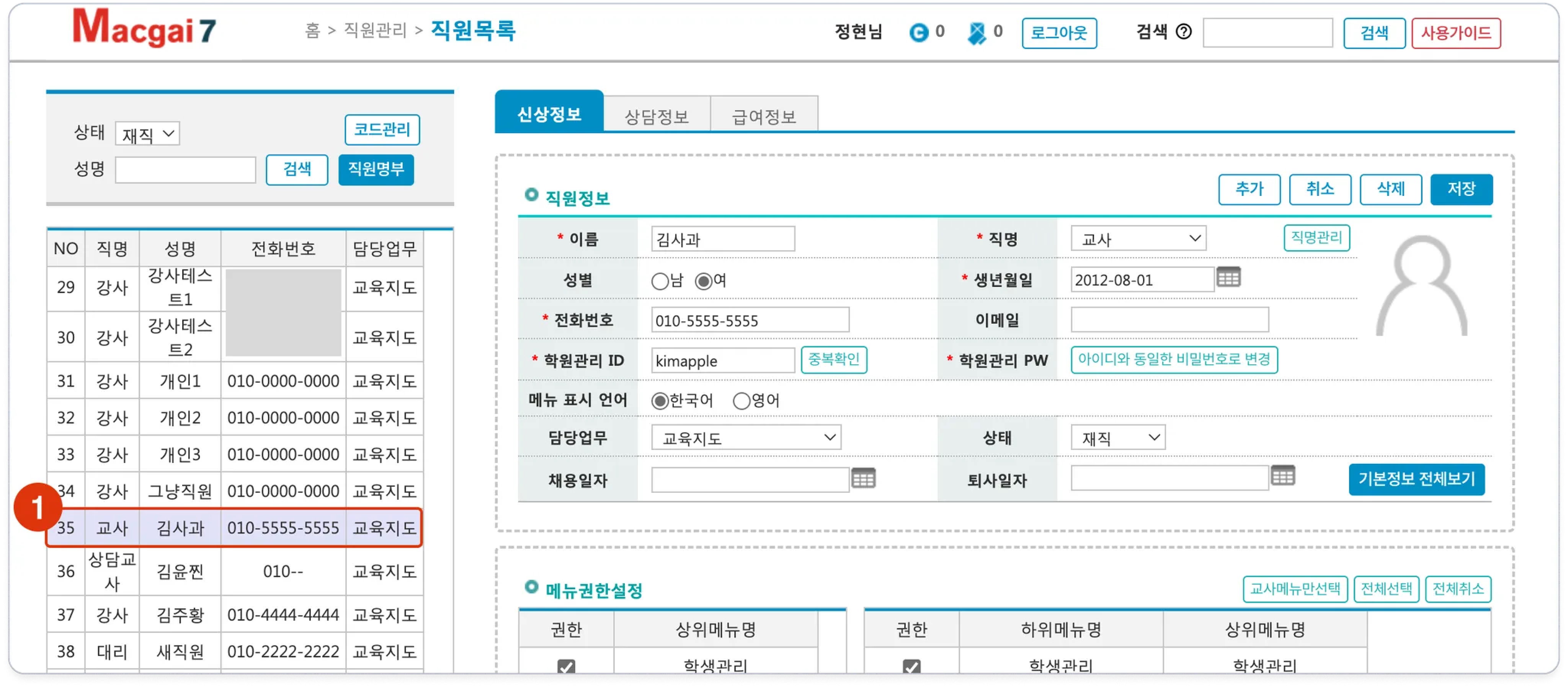Open the 상태 filter dropdown in search panel

(147, 134)
